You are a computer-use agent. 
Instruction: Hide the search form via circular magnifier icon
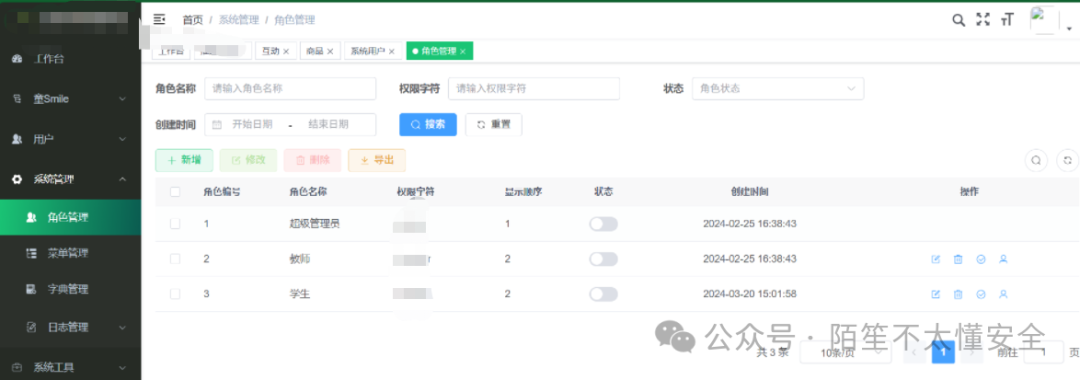coord(1035,160)
